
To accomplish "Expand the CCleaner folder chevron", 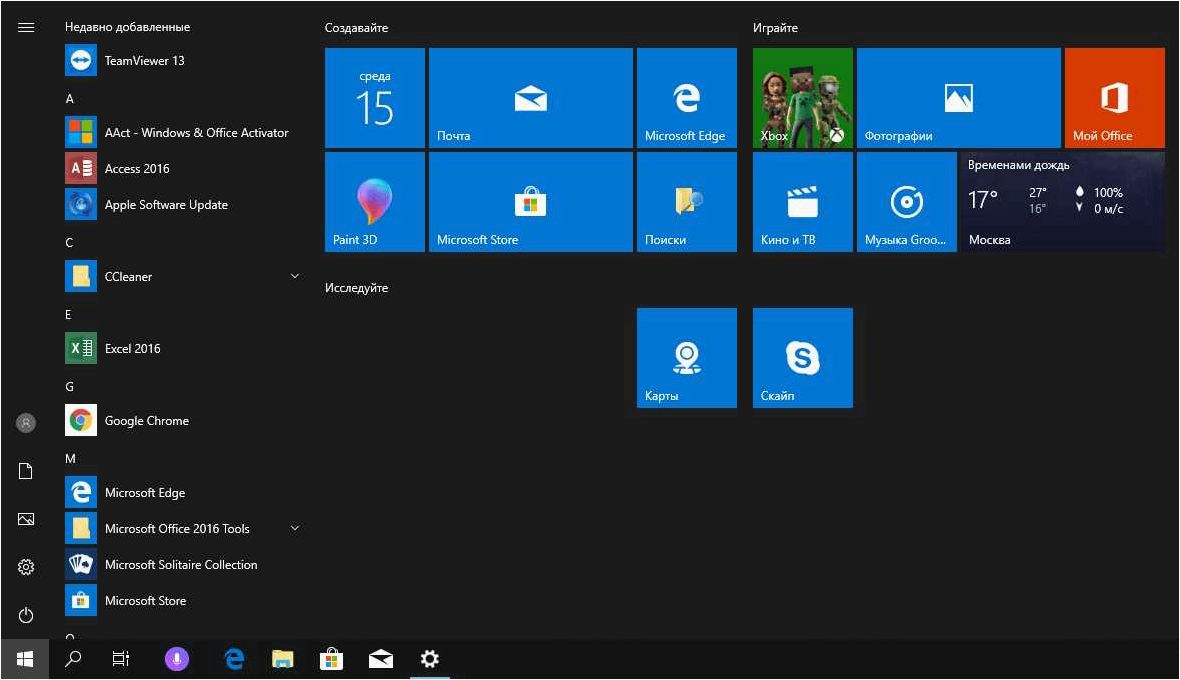I will pyautogui.click(x=295, y=276).
